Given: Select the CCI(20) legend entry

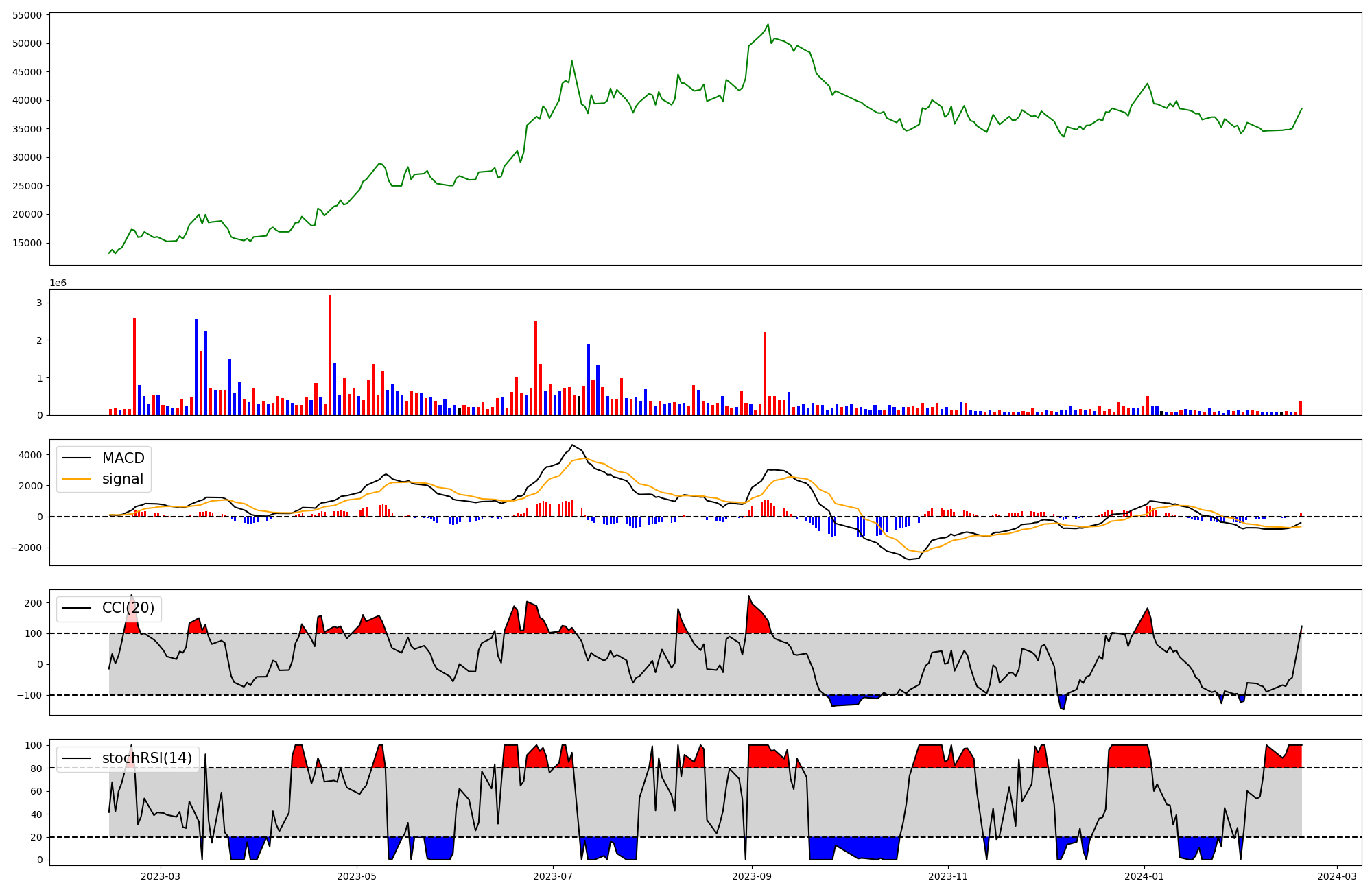Looking at the screenshot, I should 128,608.
